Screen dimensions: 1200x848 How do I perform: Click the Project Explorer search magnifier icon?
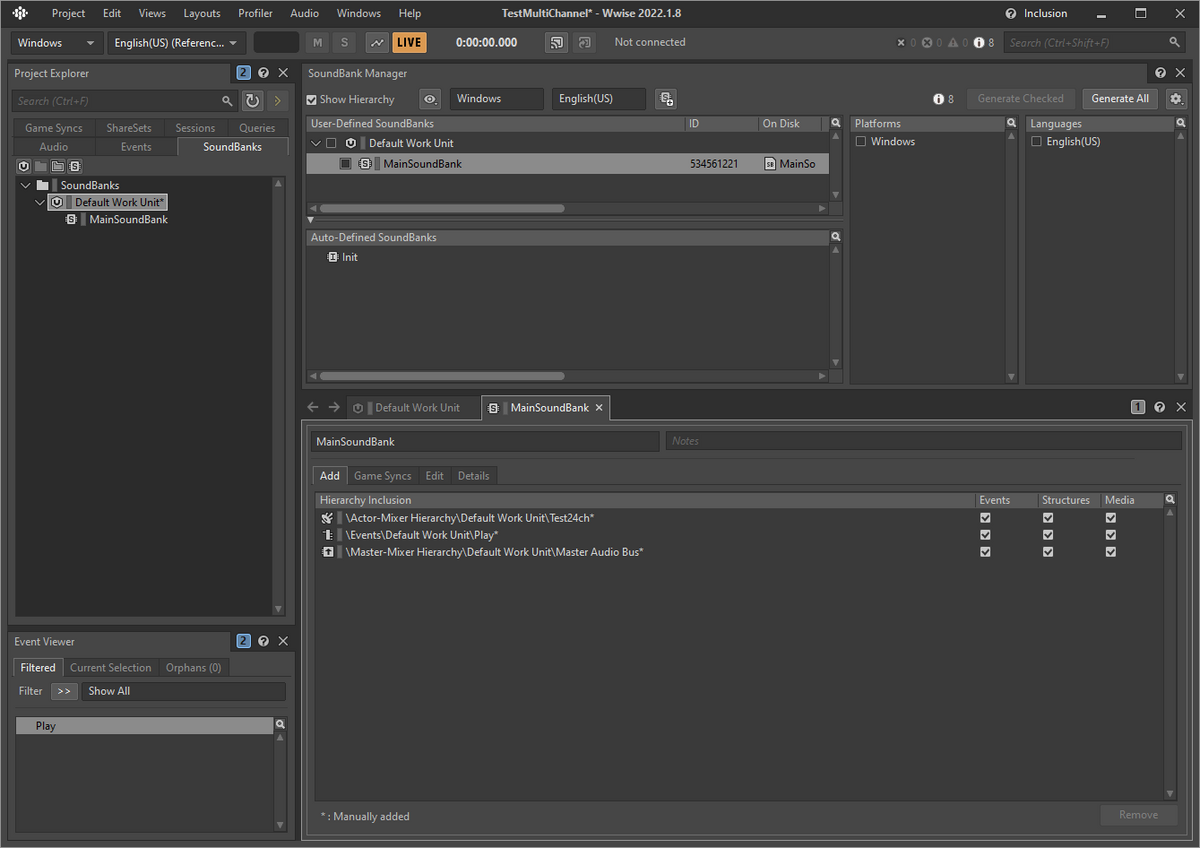pos(227,101)
